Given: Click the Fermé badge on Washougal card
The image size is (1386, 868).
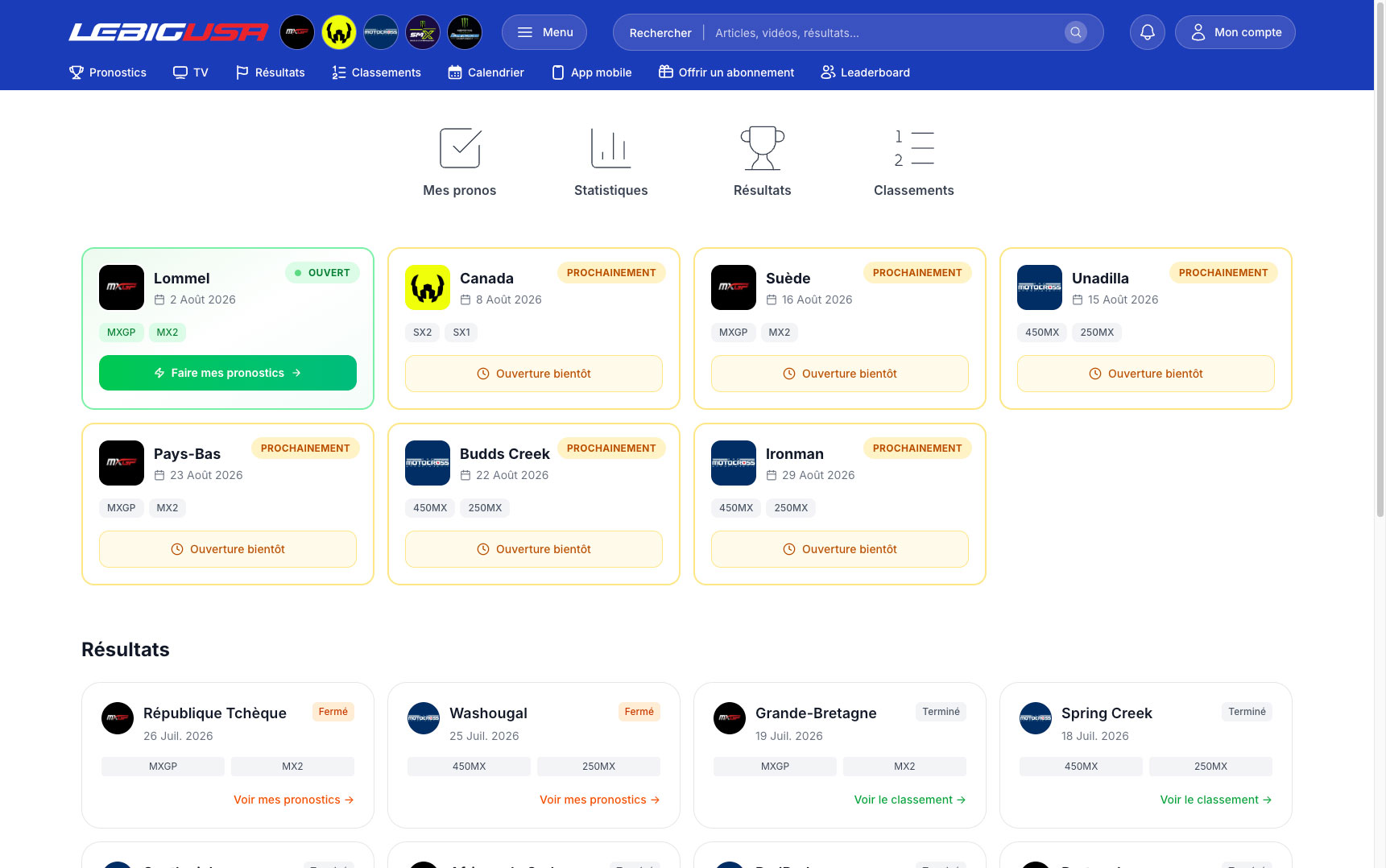Looking at the screenshot, I should click(639, 712).
